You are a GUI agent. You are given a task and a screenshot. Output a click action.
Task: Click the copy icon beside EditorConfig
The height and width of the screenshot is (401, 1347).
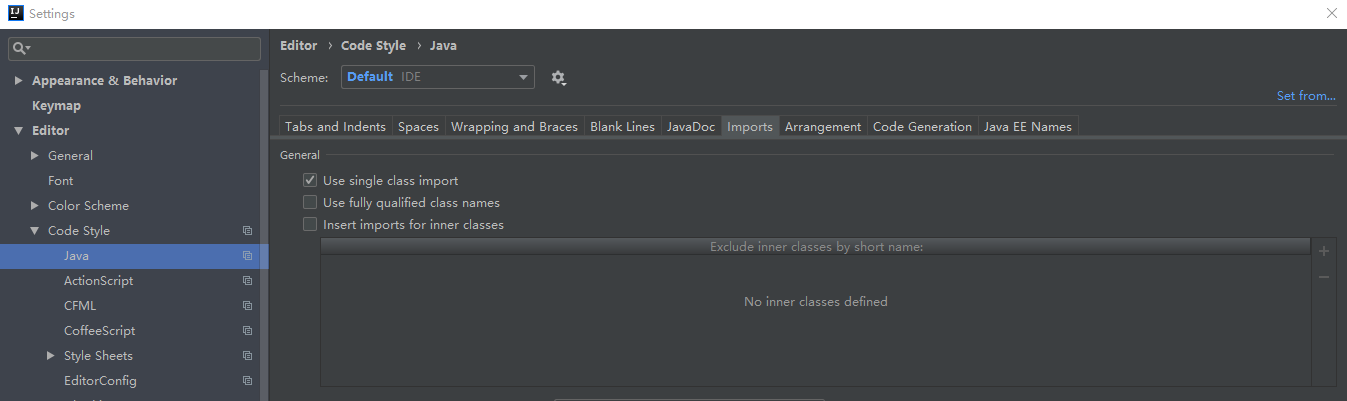pos(247,381)
